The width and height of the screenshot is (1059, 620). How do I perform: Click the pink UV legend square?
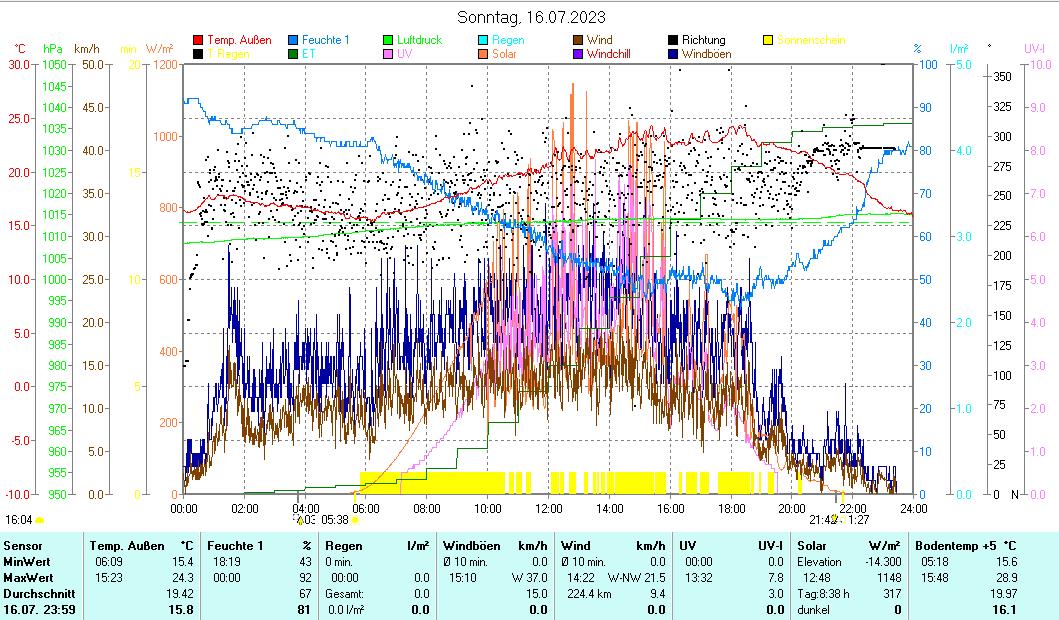(389, 54)
